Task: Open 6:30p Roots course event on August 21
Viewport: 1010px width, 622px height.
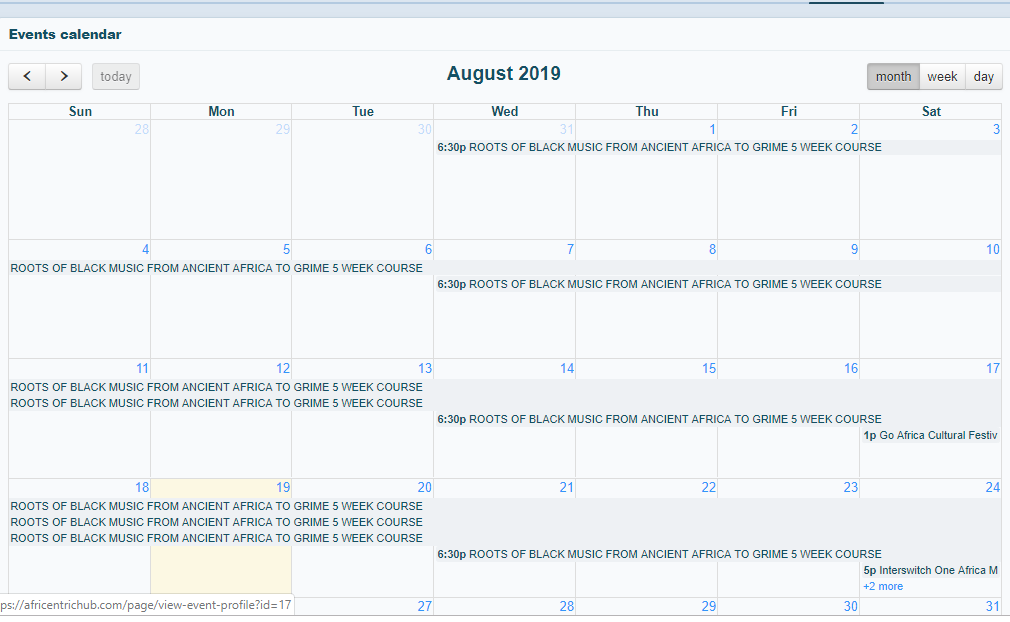Action: [660, 554]
